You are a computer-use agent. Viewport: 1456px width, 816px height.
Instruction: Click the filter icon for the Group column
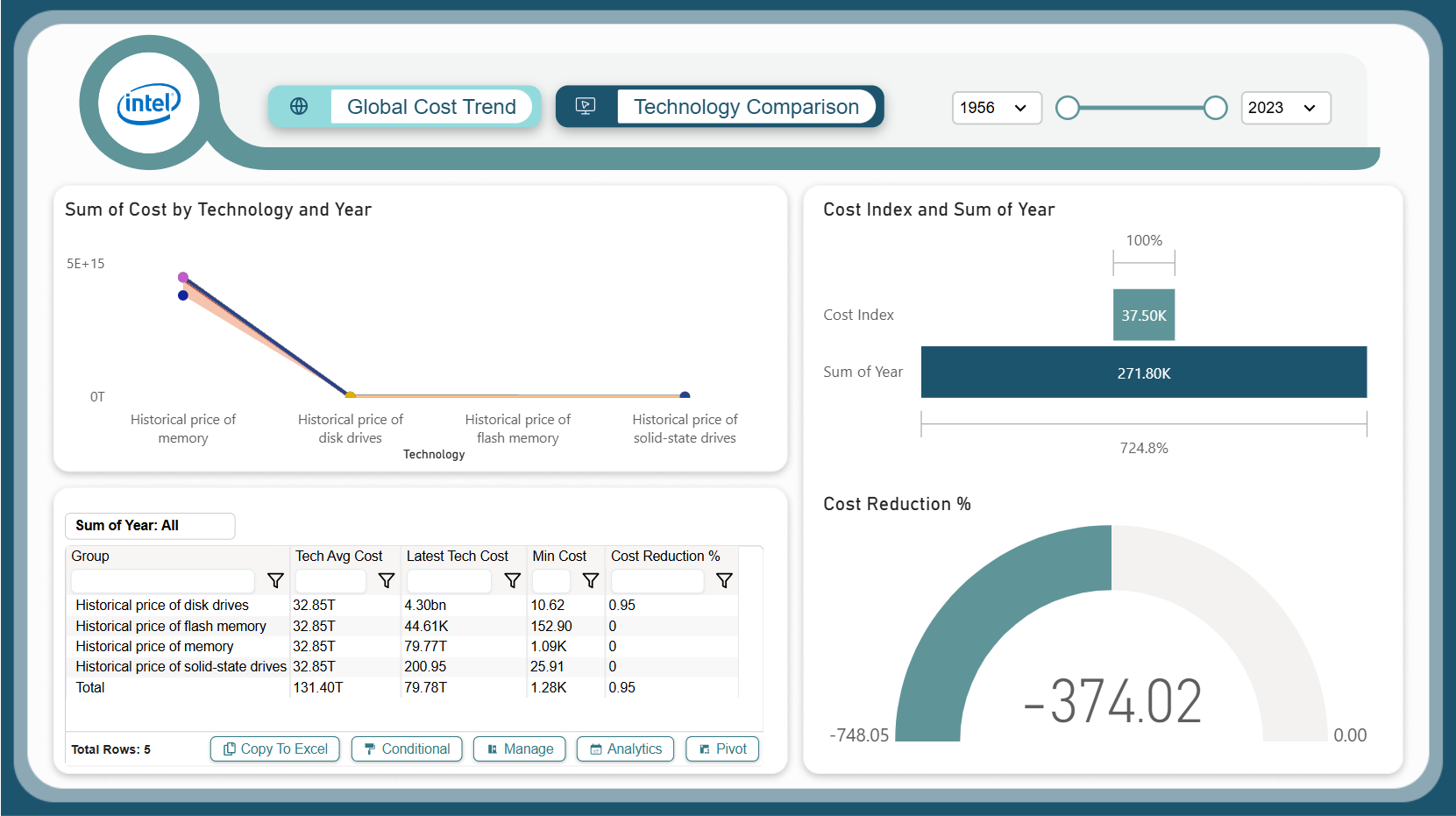coord(275,580)
